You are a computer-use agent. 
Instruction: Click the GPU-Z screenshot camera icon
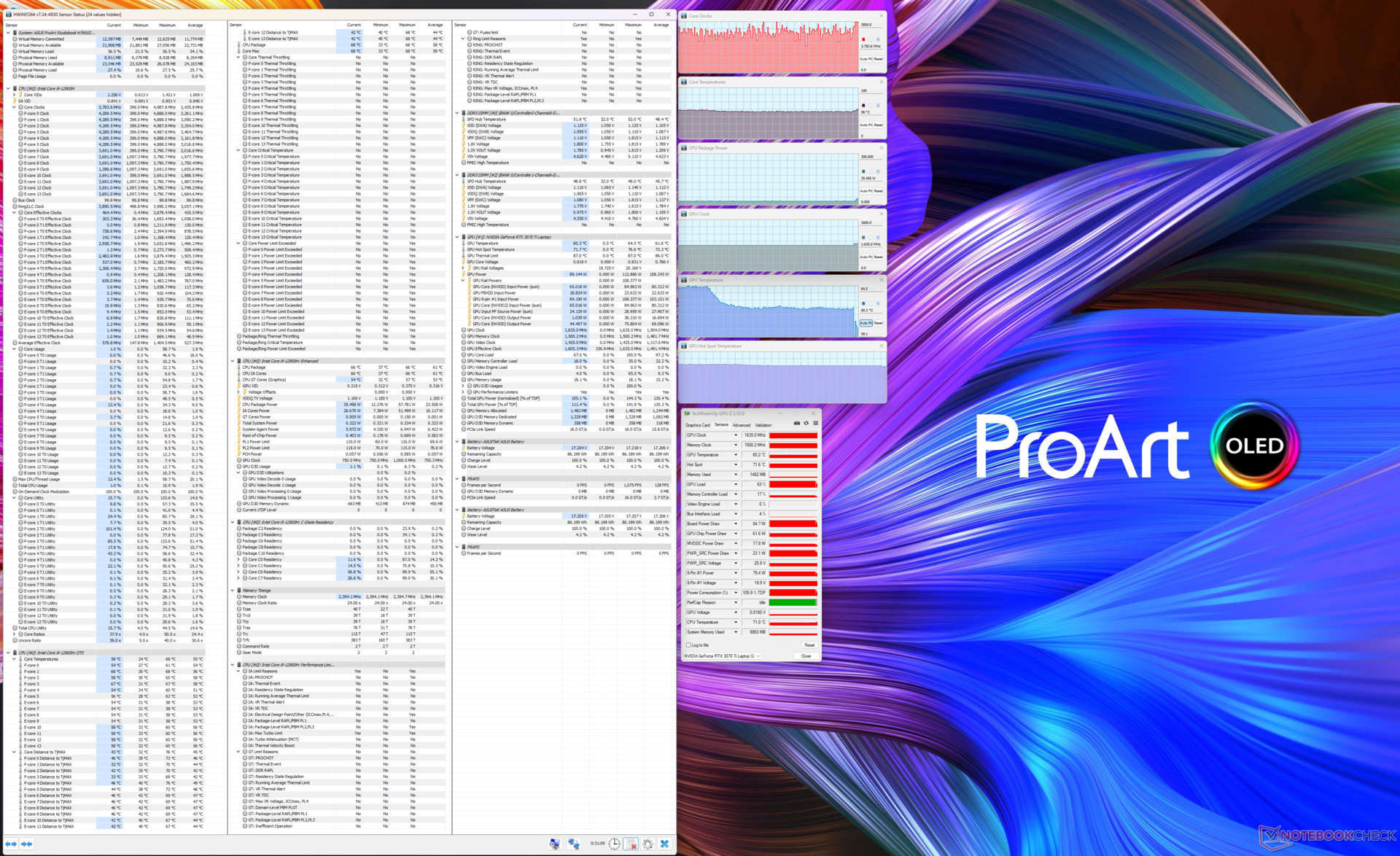tap(796, 423)
